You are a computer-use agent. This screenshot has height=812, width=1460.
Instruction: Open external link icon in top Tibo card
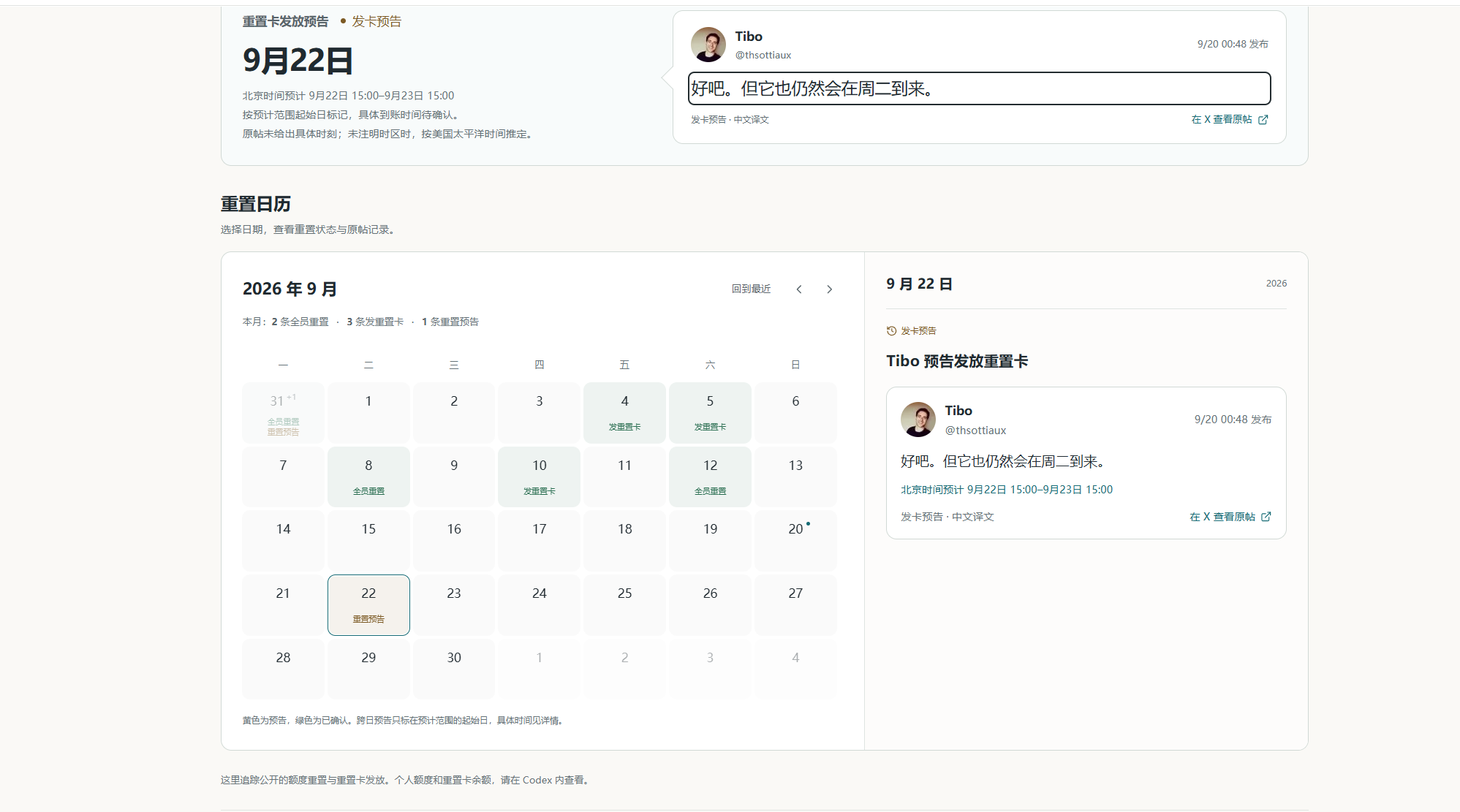click(x=1263, y=120)
